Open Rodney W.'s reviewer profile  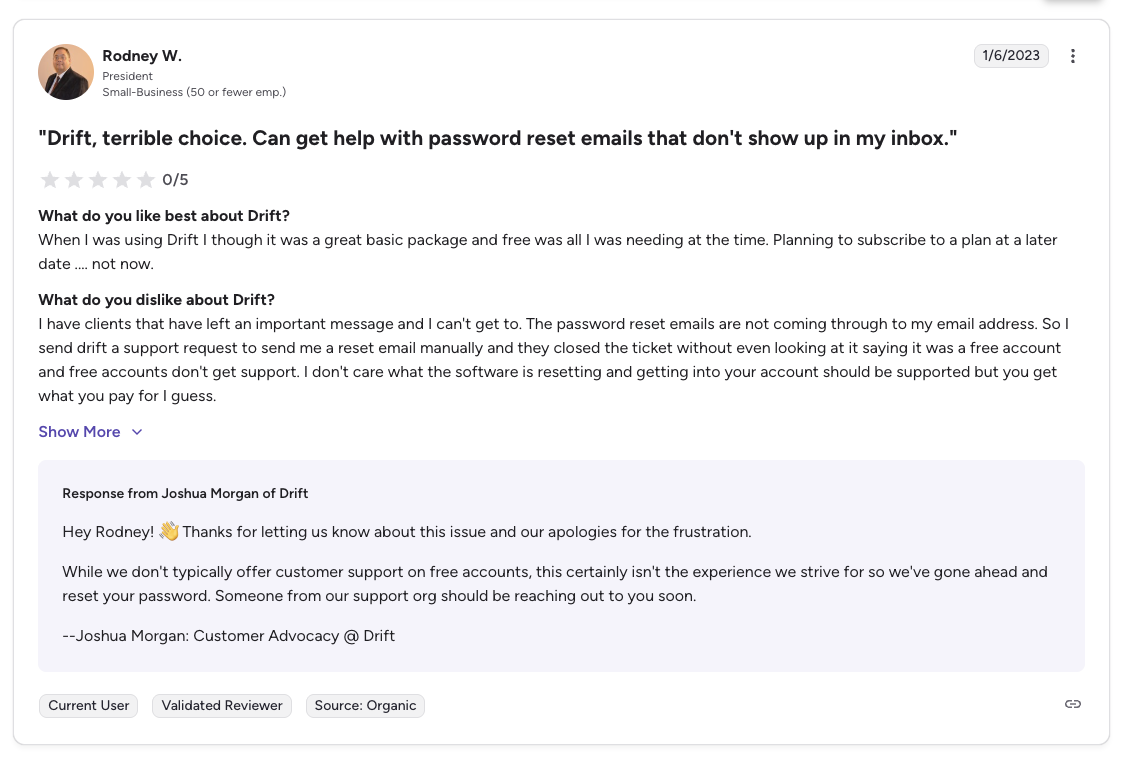(x=142, y=56)
